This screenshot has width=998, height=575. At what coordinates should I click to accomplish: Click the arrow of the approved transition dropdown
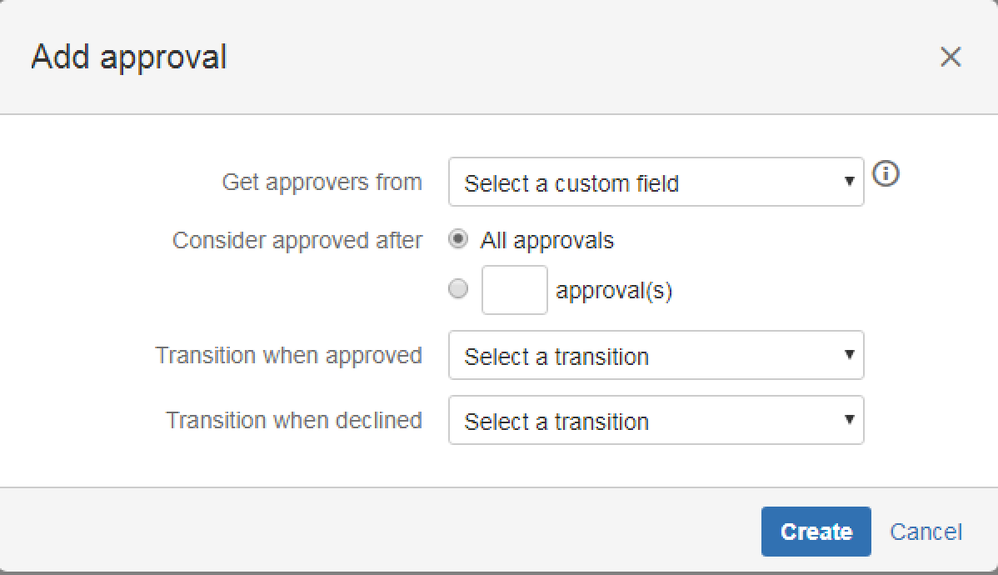pyautogui.click(x=849, y=355)
